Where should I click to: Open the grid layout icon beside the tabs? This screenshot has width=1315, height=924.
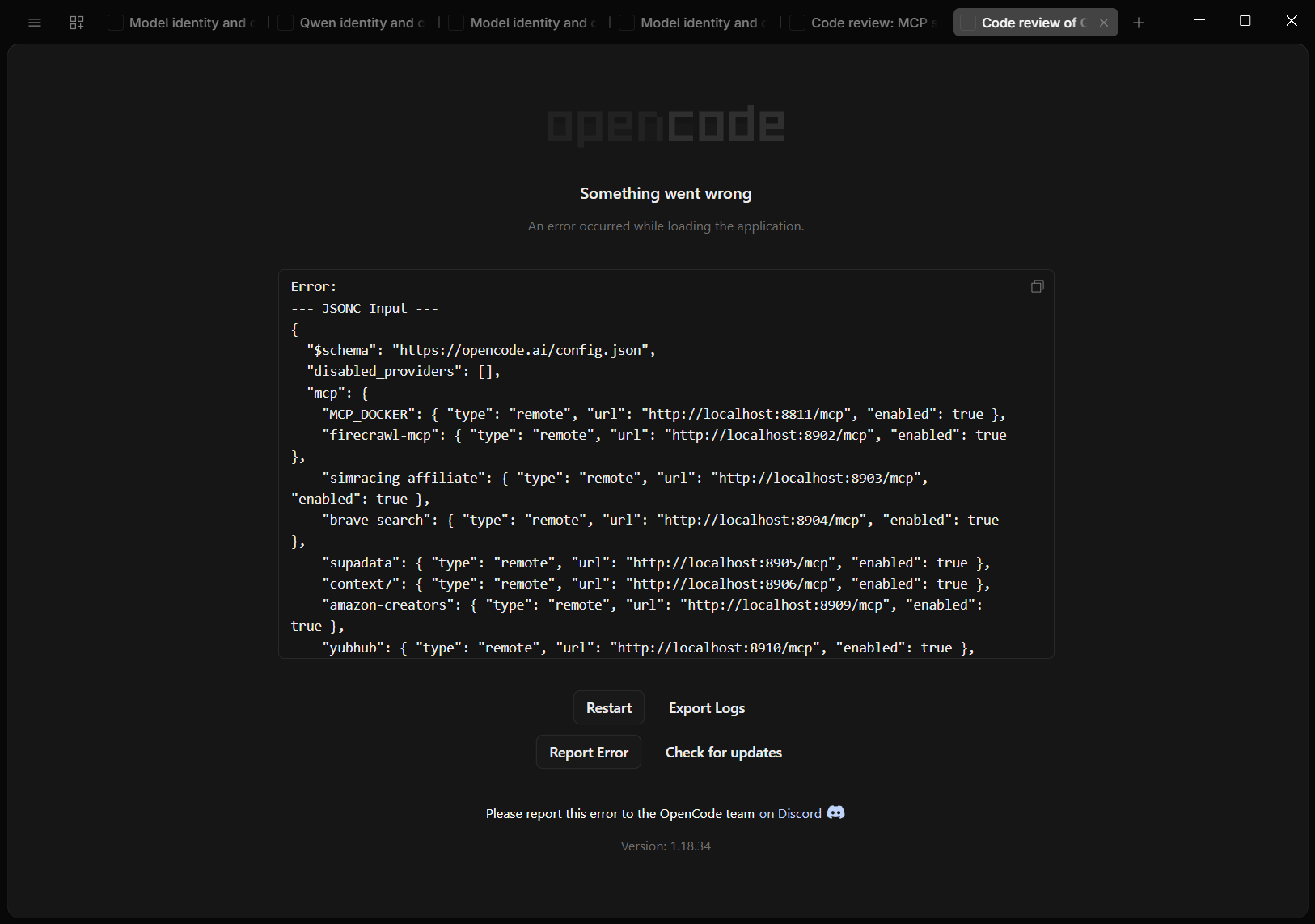click(x=77, y=23)
